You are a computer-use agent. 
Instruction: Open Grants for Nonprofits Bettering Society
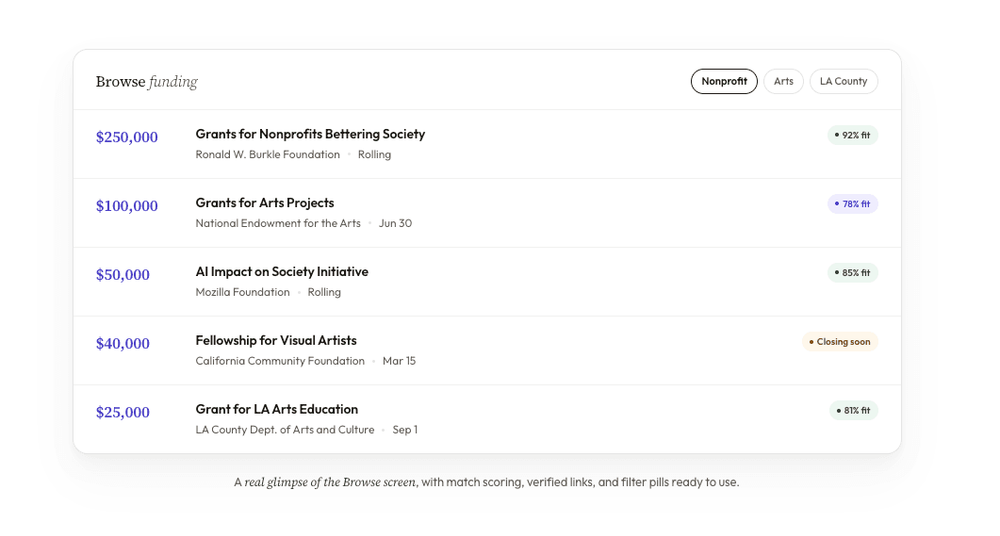(310, 134)
